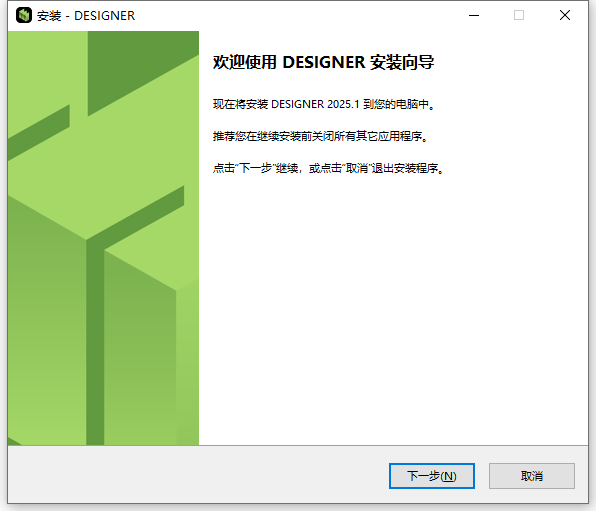596x511 pixels.
Task: Click the line starting 点击"下一步"继续
Action: [x=328, y=168]
